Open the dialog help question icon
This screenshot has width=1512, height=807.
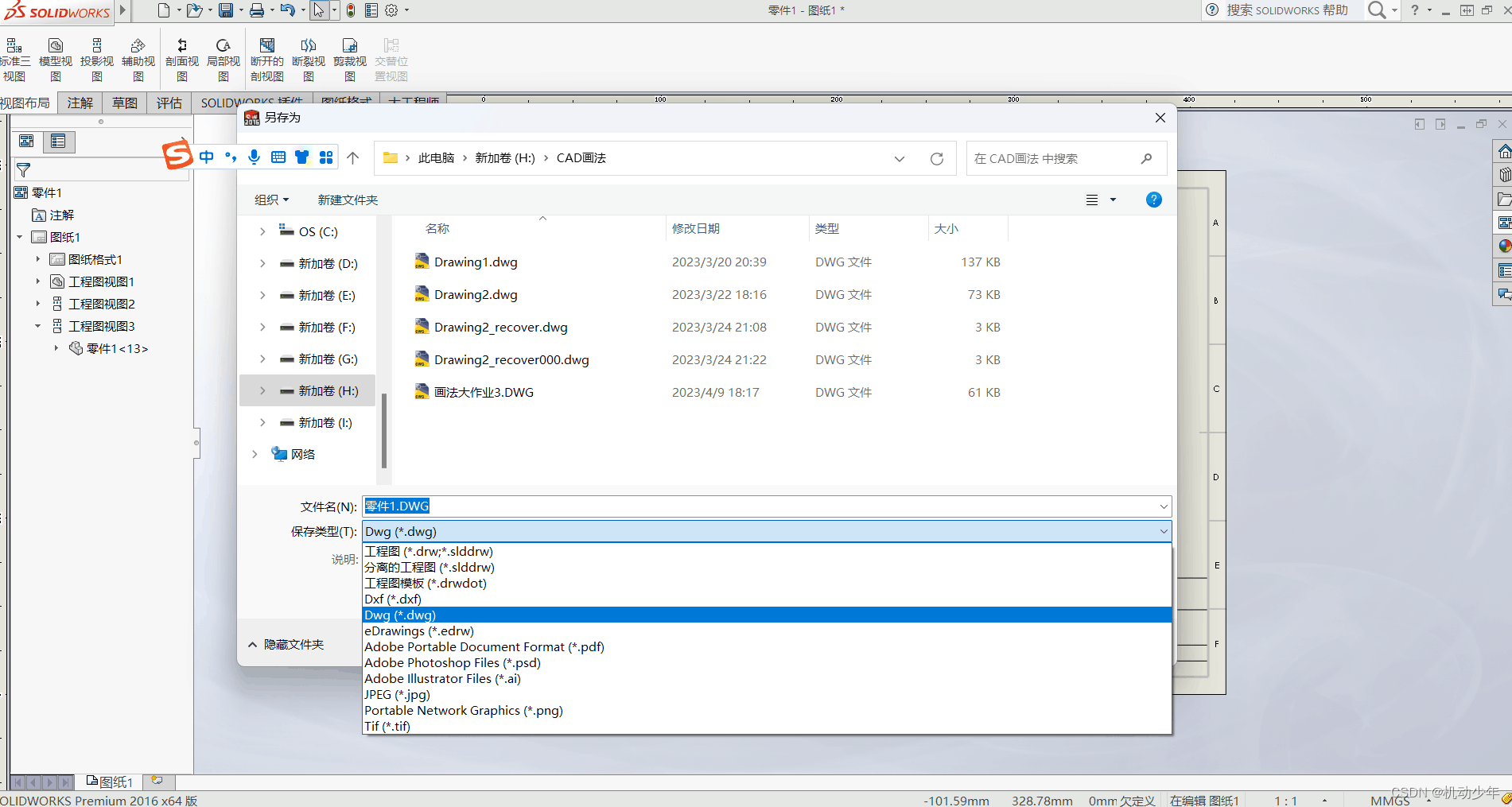[x=1154, y=200]
